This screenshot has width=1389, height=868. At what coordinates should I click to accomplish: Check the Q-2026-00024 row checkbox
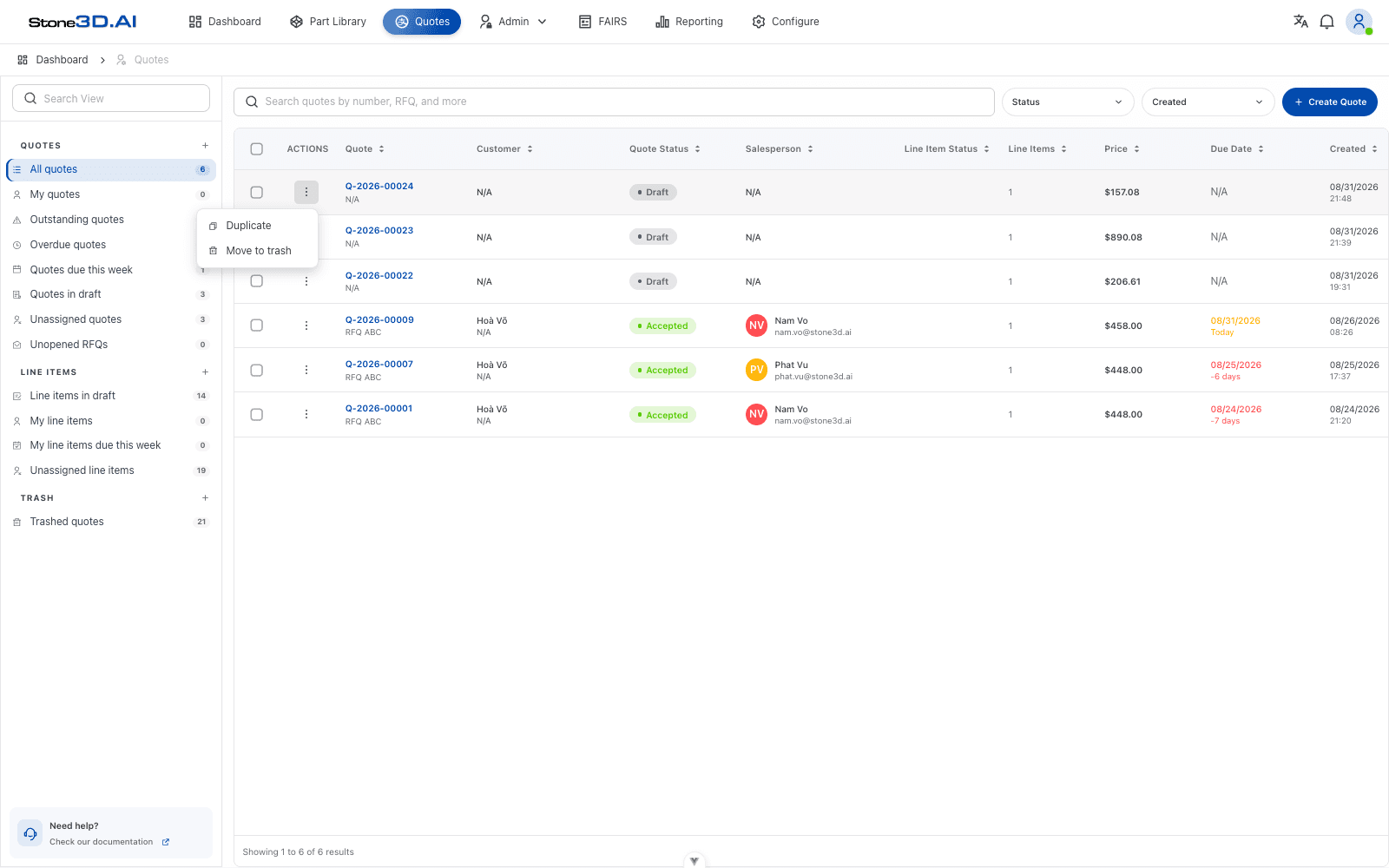pos(257,192)
